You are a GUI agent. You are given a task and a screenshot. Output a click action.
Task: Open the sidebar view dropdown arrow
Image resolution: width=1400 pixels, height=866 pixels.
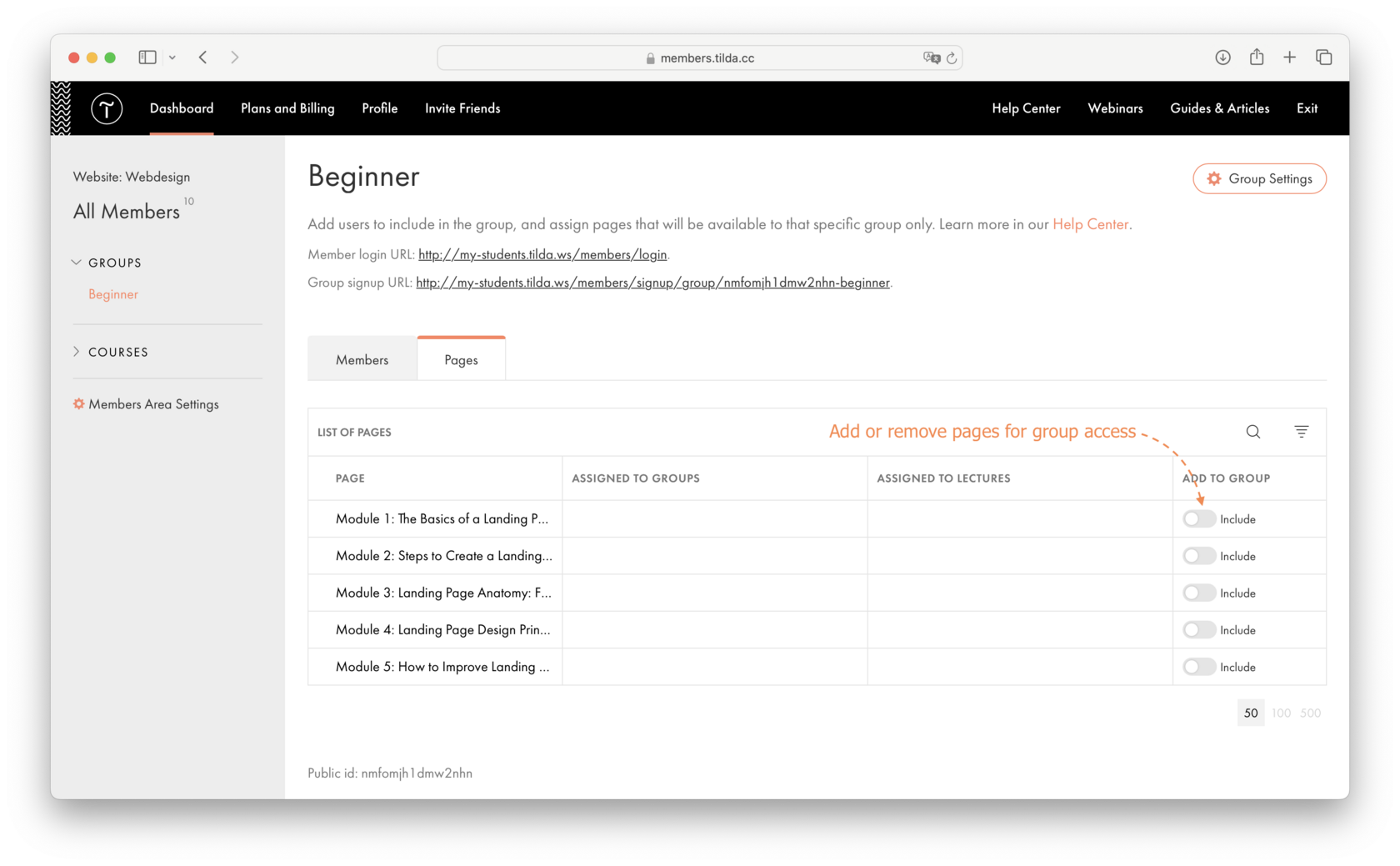click(x=172, y=57)
